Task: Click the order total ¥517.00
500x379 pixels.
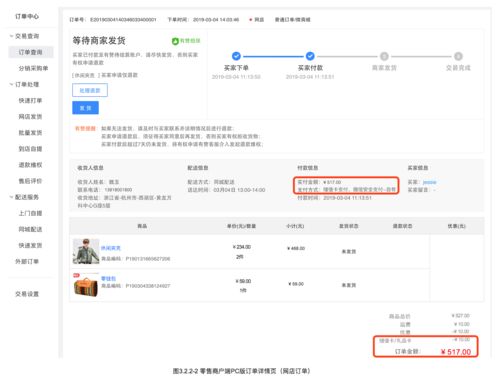Action: 456,352
